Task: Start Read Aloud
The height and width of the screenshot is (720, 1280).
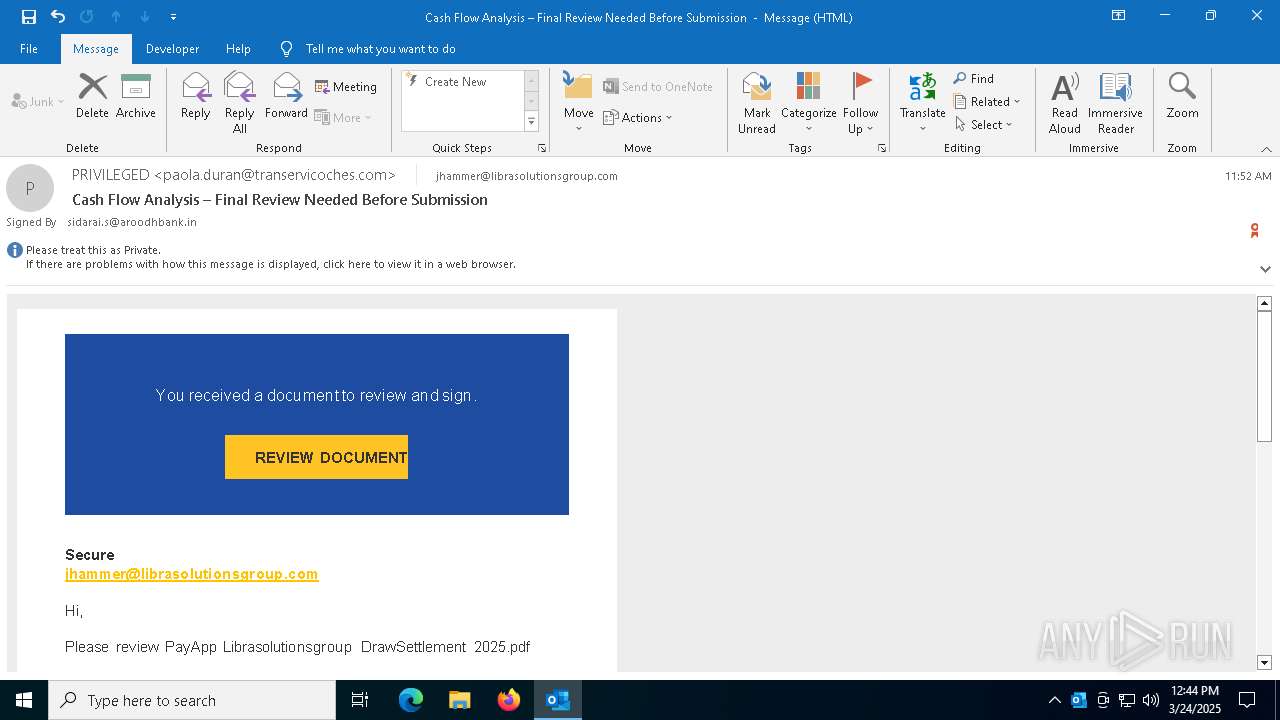Action: 1064,102
